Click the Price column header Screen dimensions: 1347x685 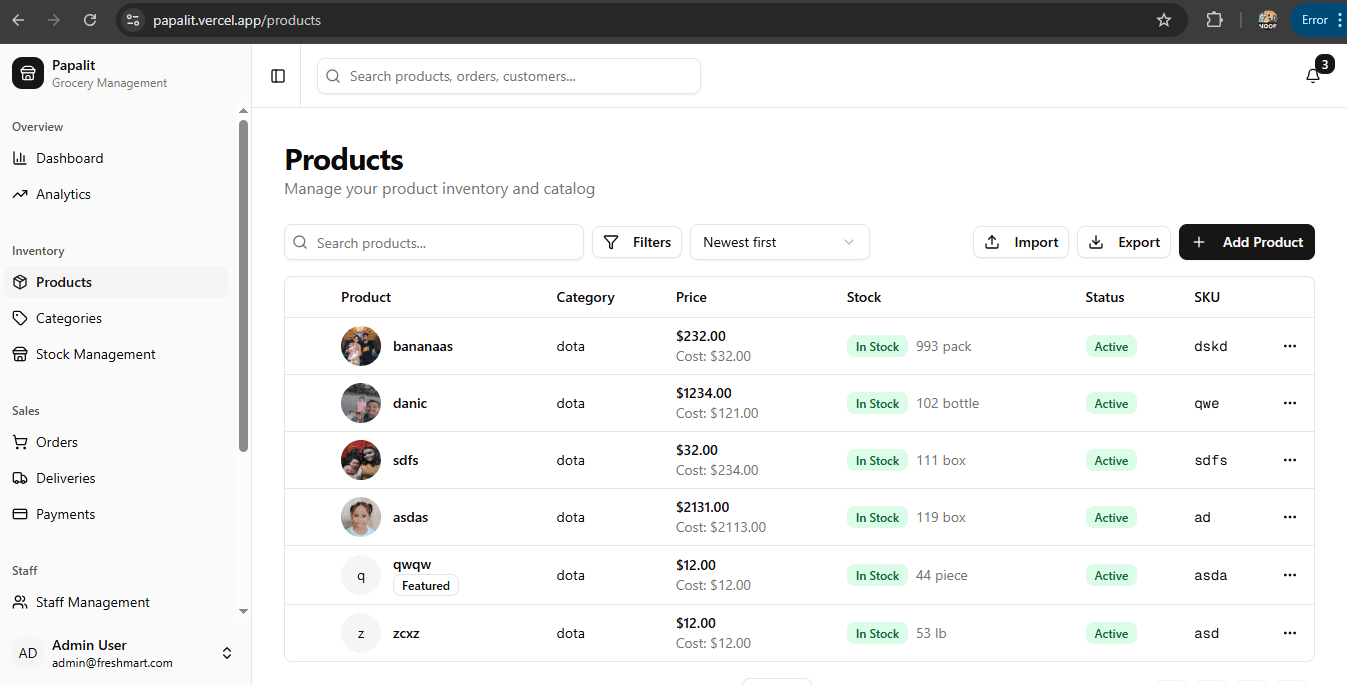click(x=691, y=297)
